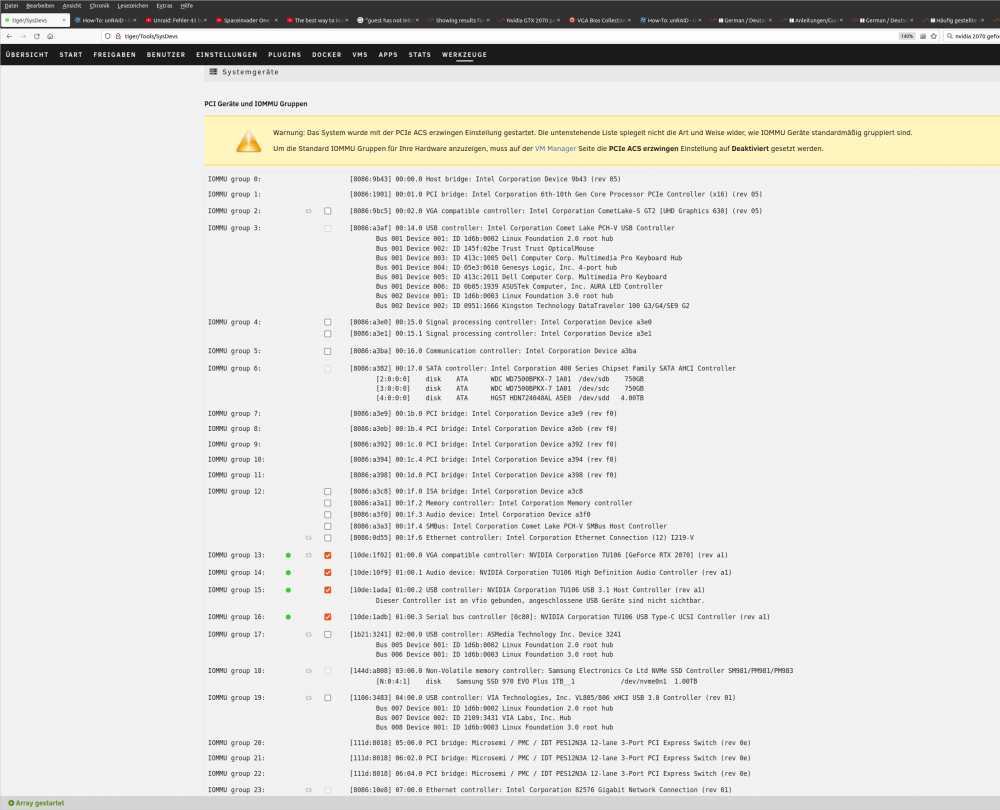Open the VM Manager link
The image size is (1000, 810).
[555, 149]
